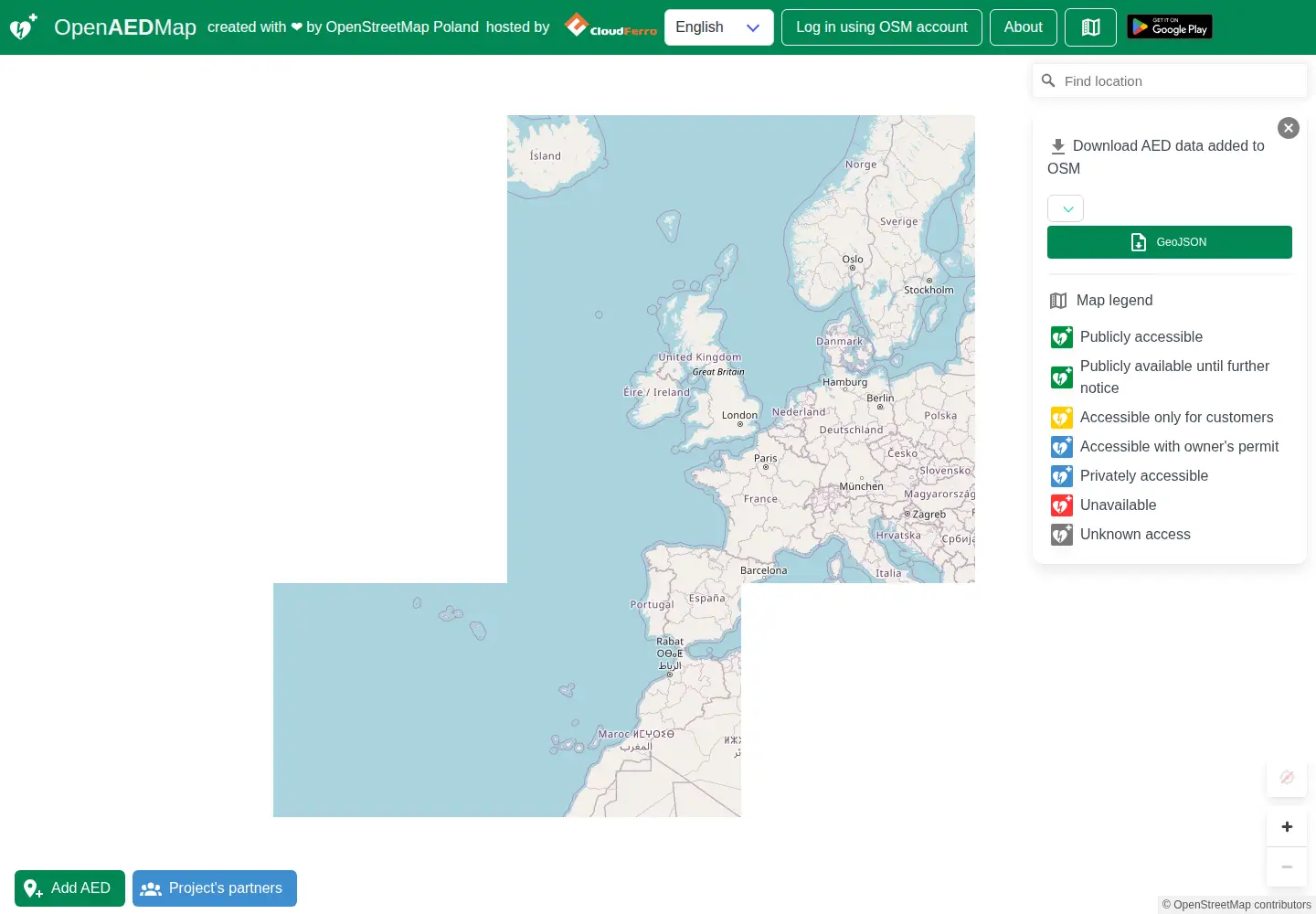Click 'Unknown access' legend text

(1135, 534)
